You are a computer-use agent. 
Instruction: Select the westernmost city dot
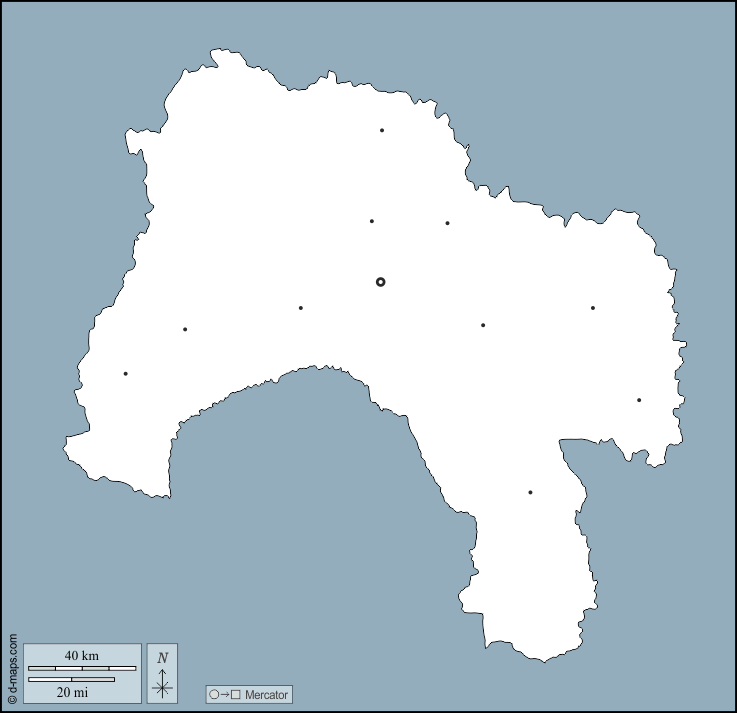pos(125,373)
